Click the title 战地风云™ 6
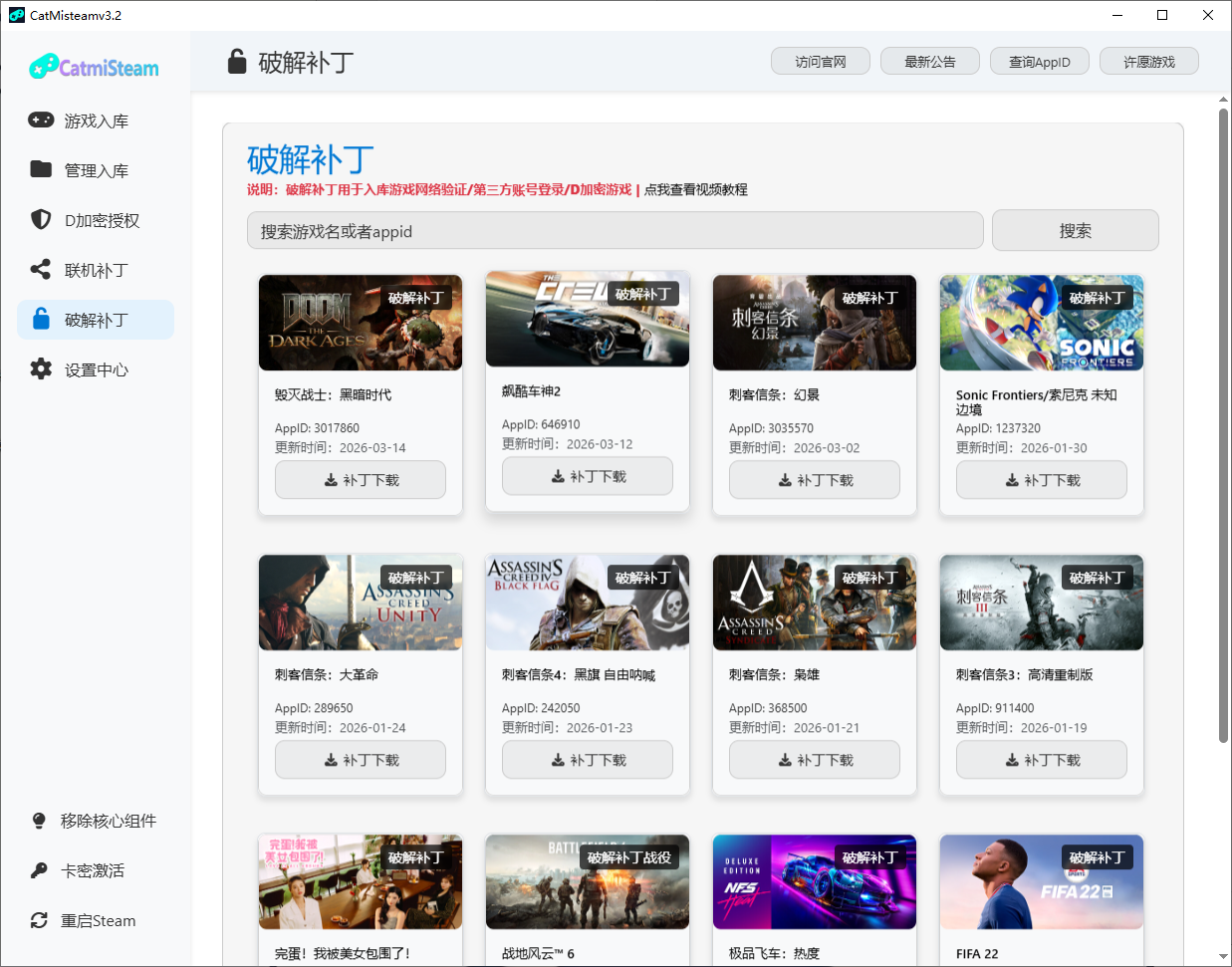The width and height of the screenshot is (1232, 967). click(x=538, y=954)
